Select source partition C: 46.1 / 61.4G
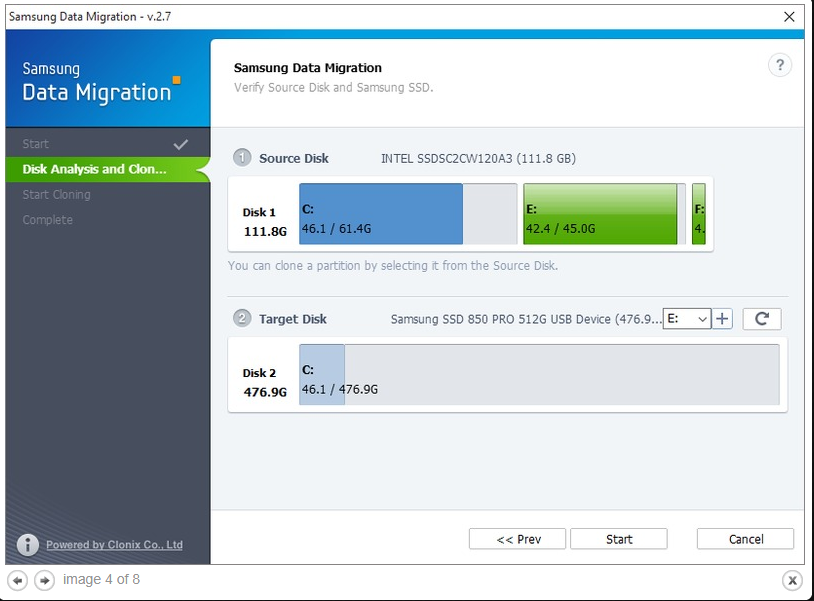Image resolution: width=814 pixels, height=601 pixels. pyautogui.click(x=408, y=214)
